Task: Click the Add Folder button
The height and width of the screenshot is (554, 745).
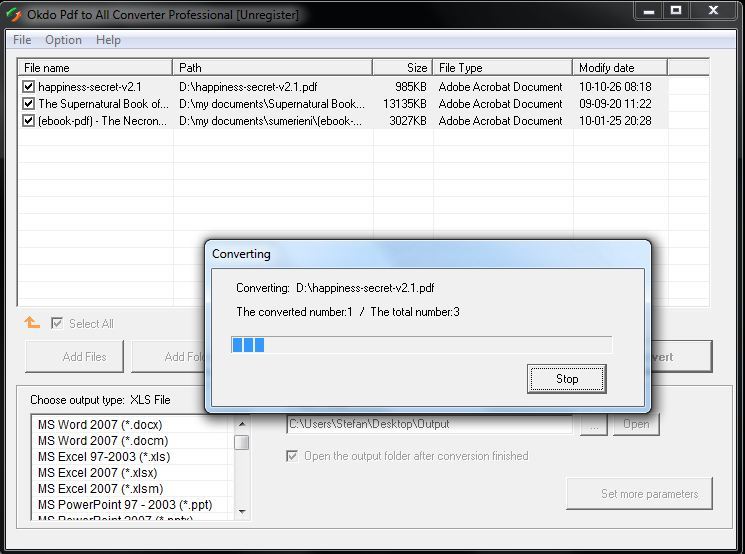Action: click(x=168, y=356)
